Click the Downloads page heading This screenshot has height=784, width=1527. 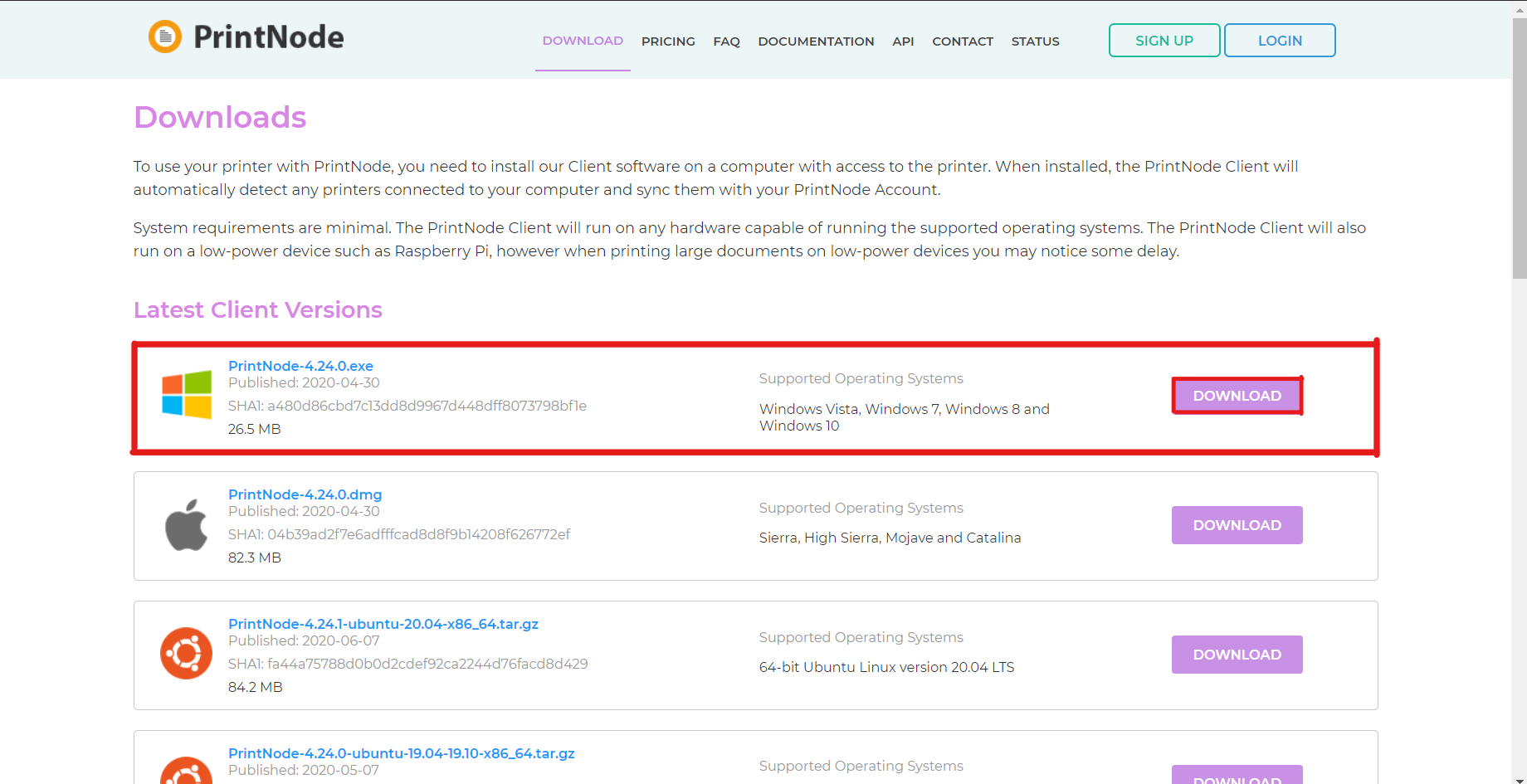pos(220,117)
